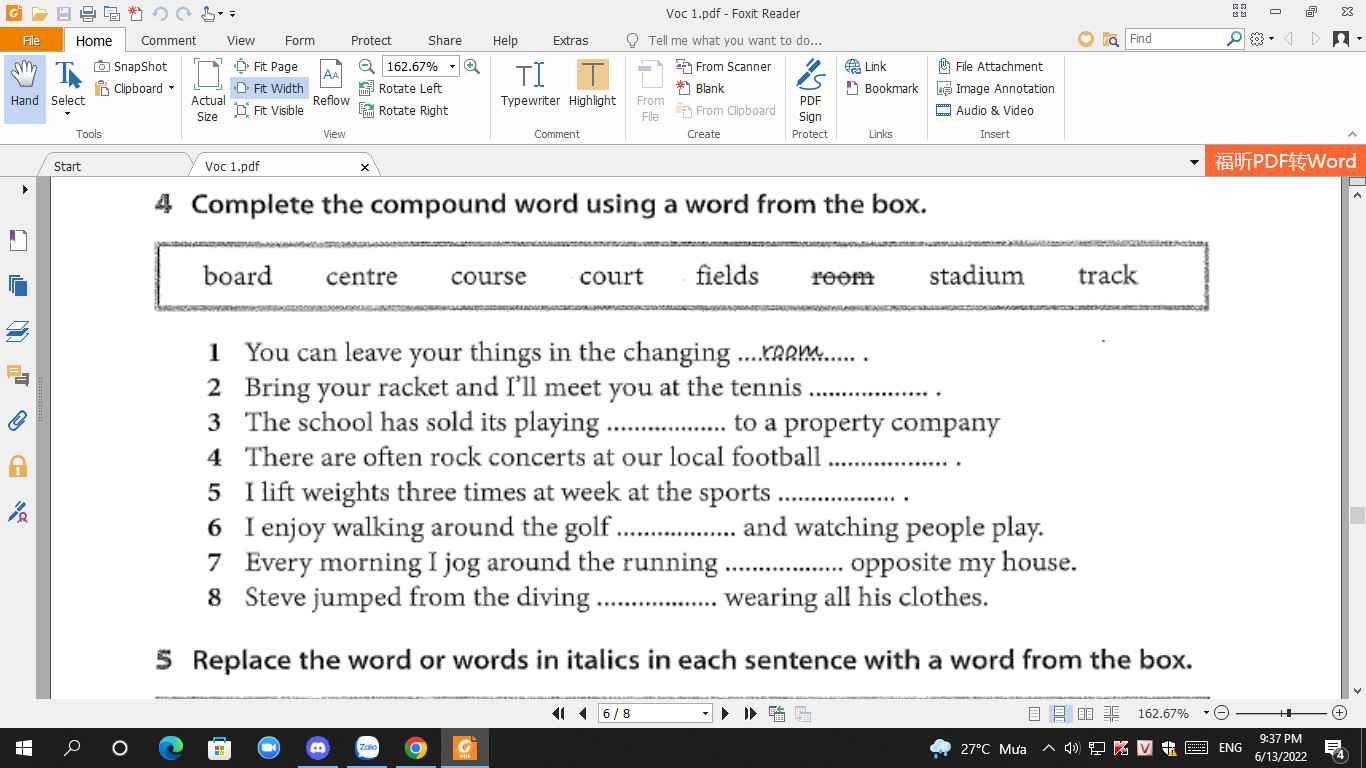The image size is (1366, 768).
Task: Open the page number dropdown
Action: tap(705, 713)
